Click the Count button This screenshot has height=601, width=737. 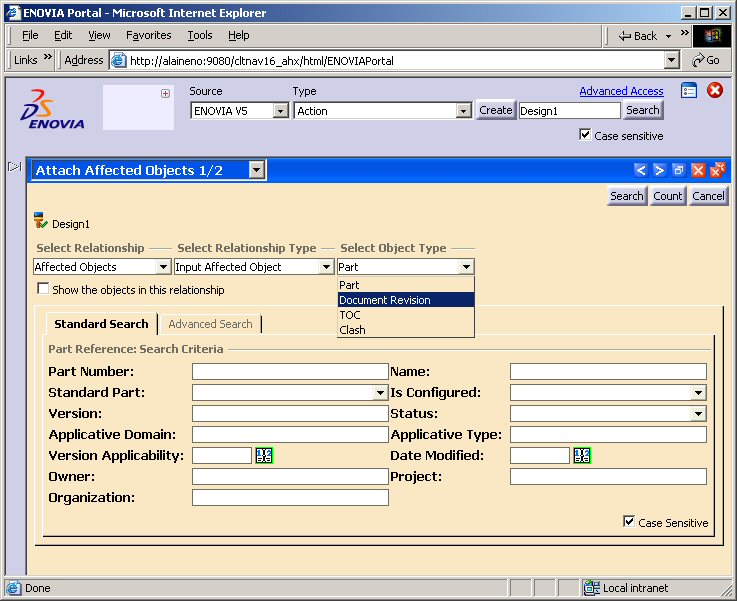pyautogui.click(x=667, y=196)
